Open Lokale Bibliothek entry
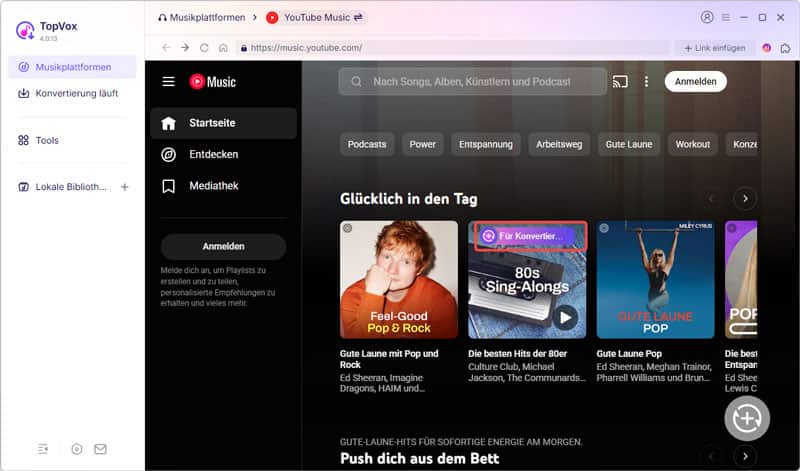800x471 pixels. pos(63,187)
